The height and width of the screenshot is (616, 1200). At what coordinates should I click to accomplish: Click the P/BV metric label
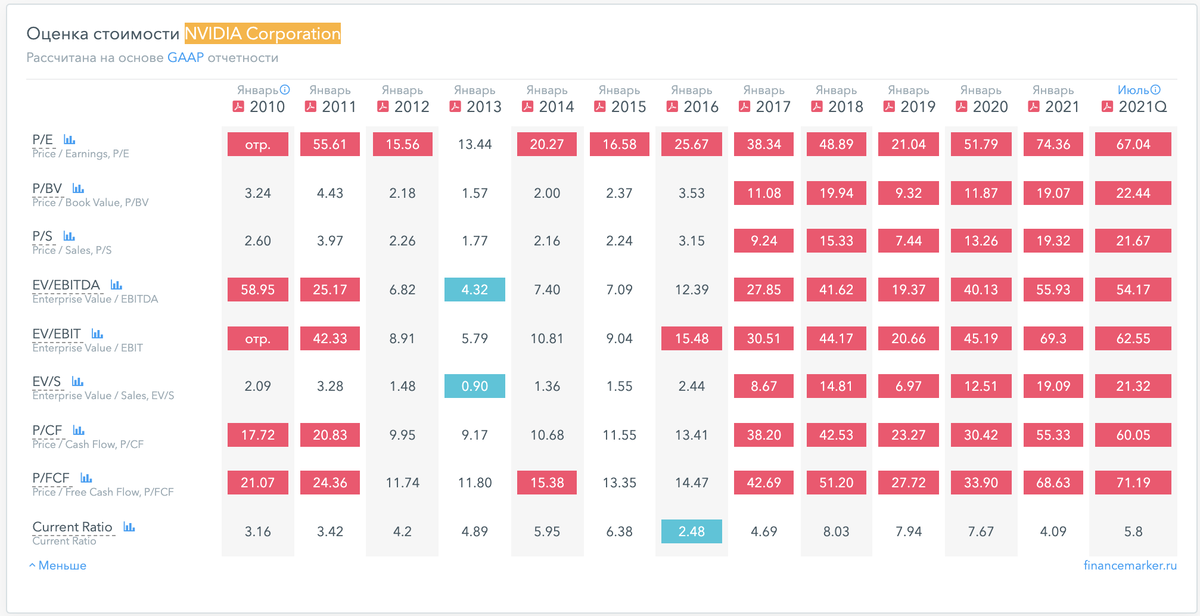pyautogui.click(x=49, y=188)
